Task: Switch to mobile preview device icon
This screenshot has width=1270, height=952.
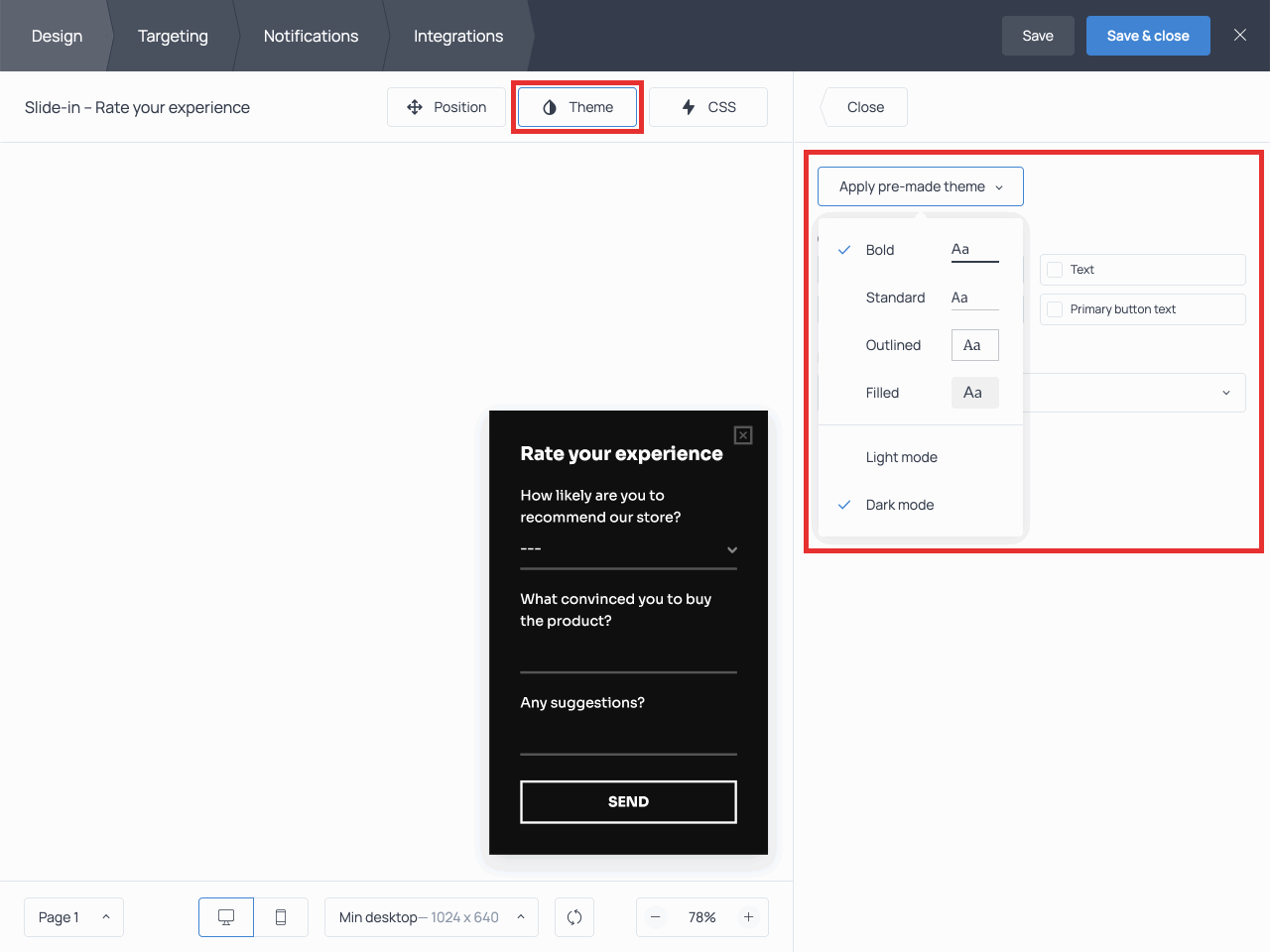Action: click(x=281, y=917)
